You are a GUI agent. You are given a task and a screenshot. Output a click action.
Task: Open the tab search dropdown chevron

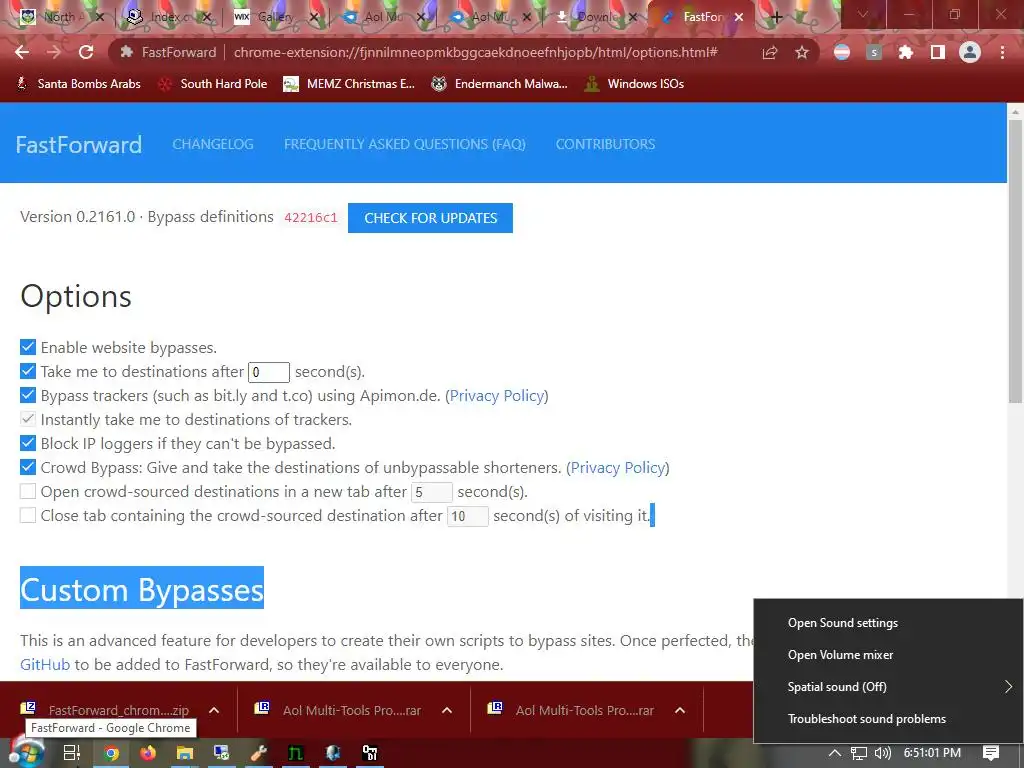[863, 14]
